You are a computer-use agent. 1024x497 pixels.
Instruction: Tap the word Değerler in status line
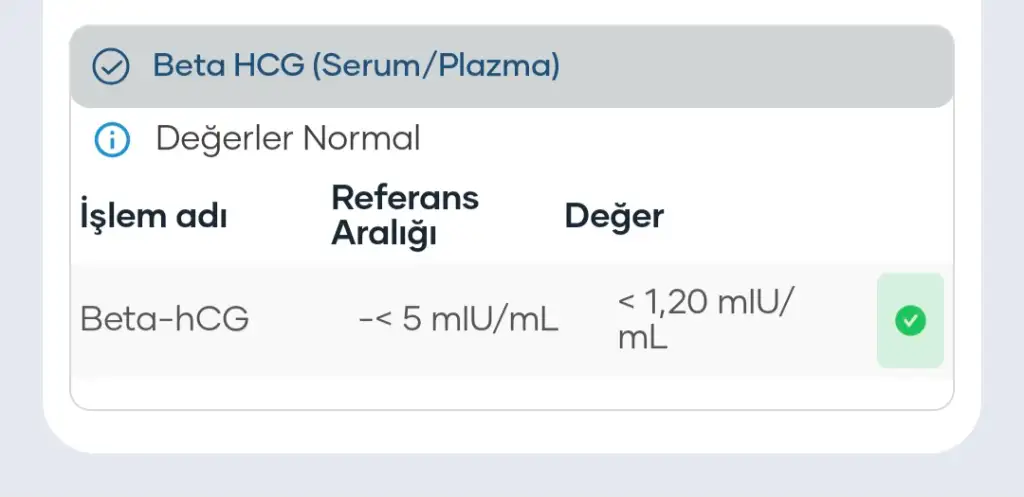pos(222,139)
